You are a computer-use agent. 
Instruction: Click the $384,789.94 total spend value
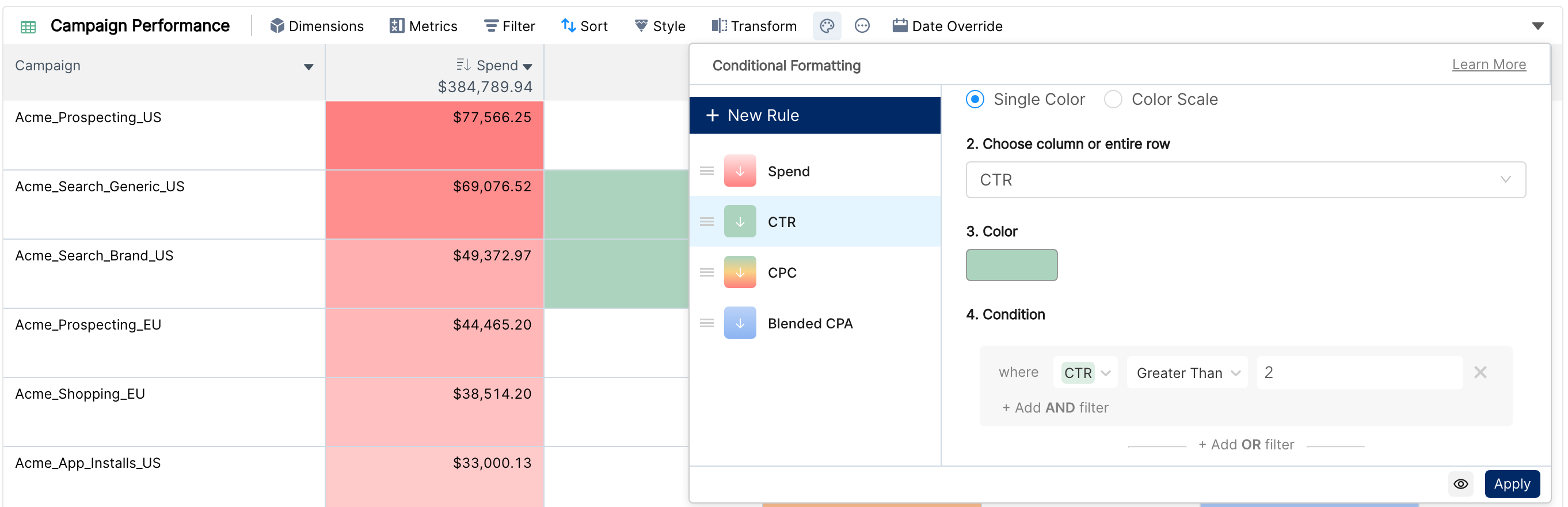tap(485, 87)
